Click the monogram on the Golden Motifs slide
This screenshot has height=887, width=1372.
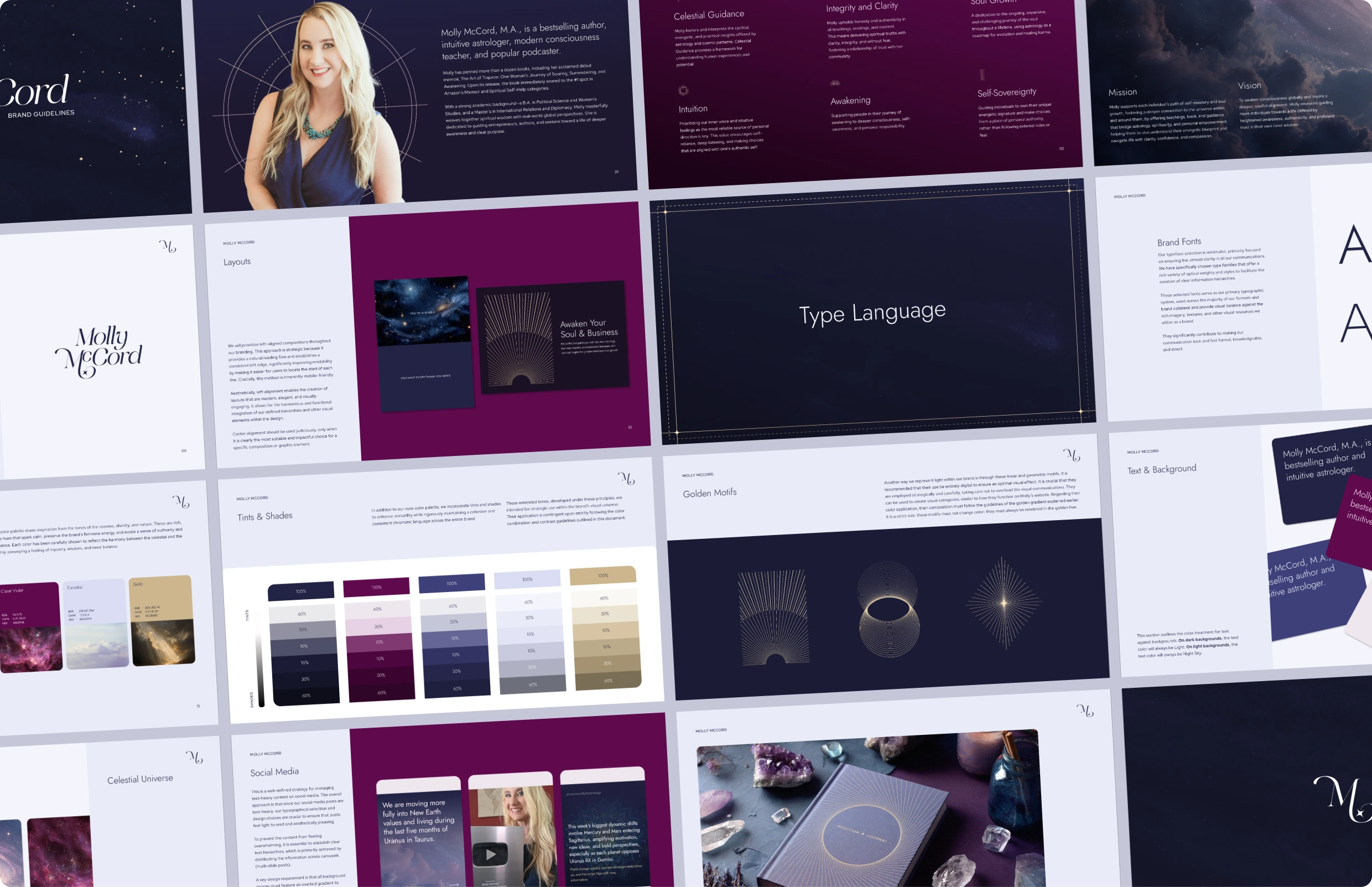[1072, 455]
